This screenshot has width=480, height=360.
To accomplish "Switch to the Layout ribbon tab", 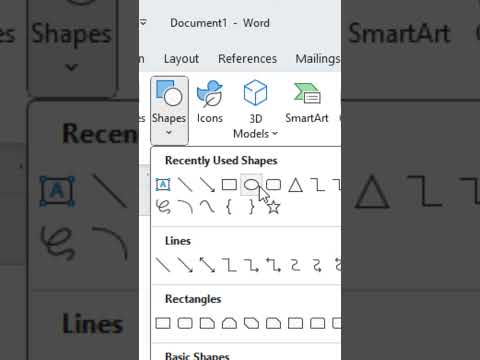I will coord(181,59).
